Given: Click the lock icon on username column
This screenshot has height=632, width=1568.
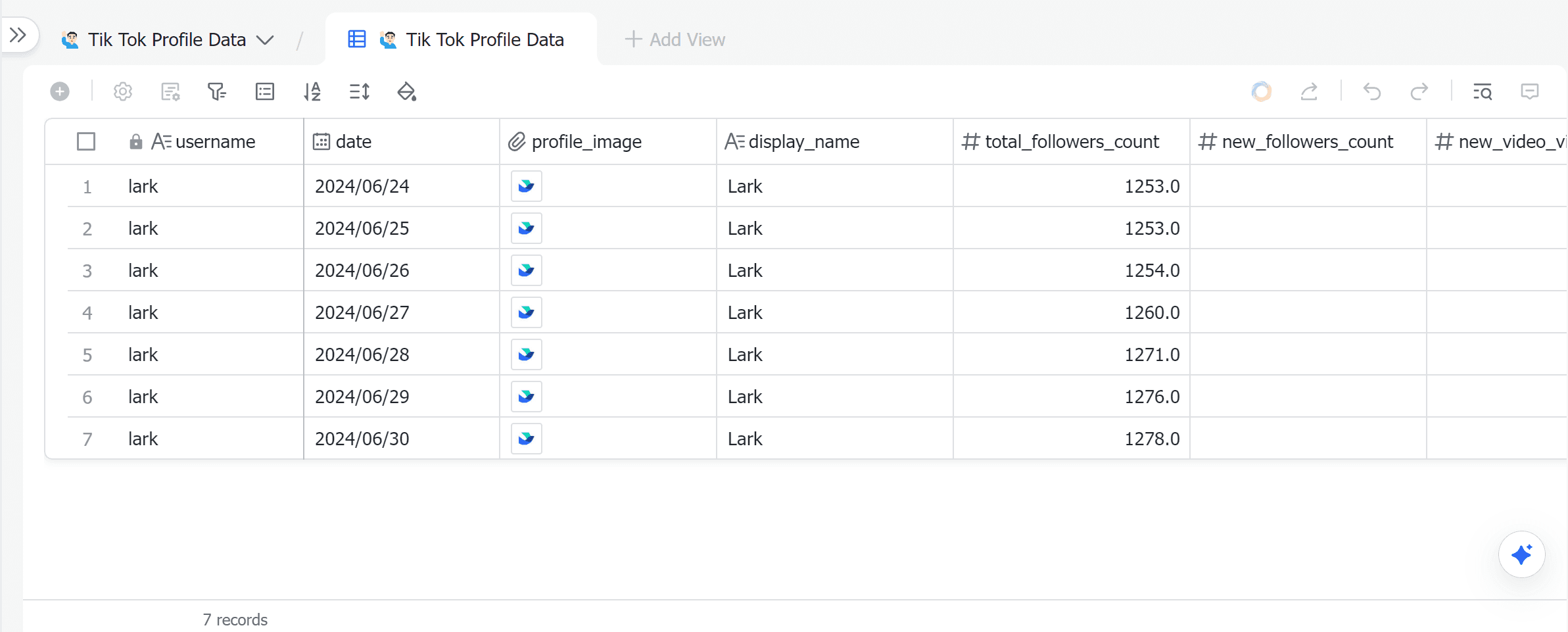Looking at the screenshot, I should pyautogui.click(x=136, y=141).
